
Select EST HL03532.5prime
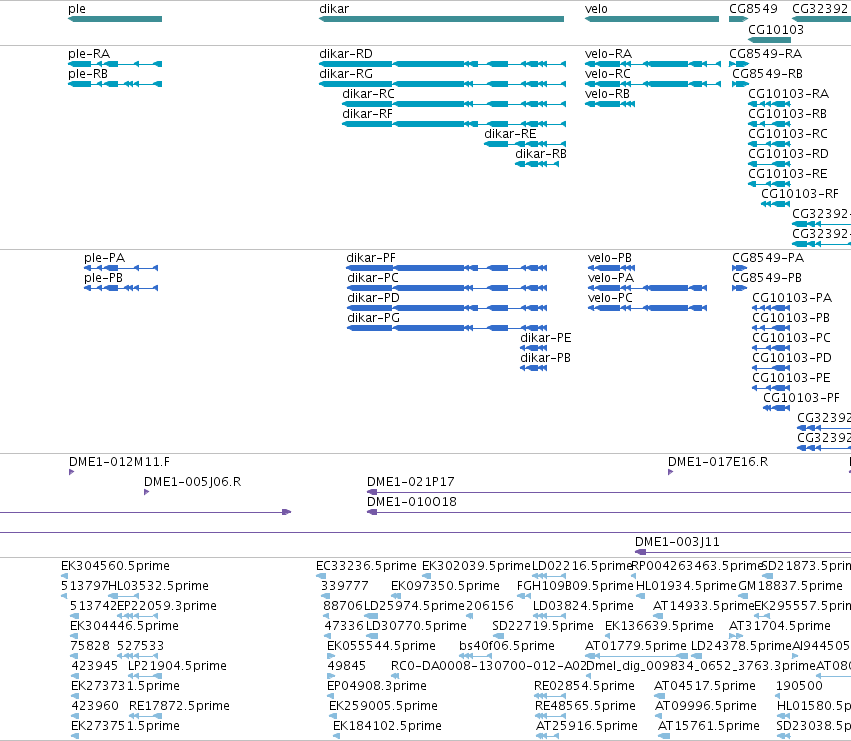click(x=123, y=596)
